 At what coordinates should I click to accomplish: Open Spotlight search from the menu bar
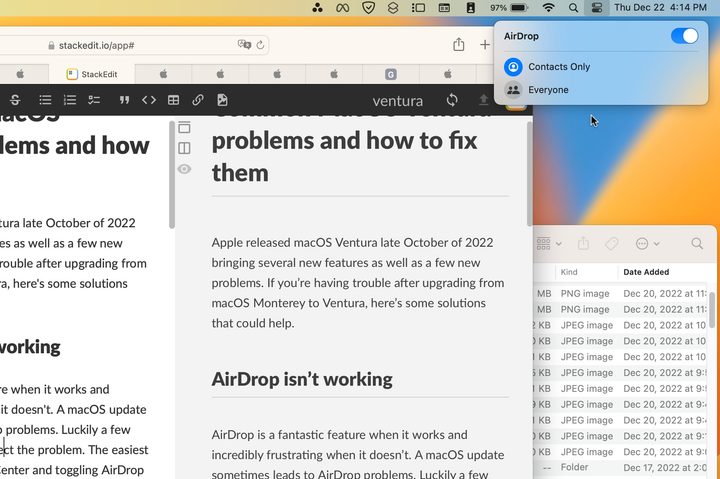[573, 8]
